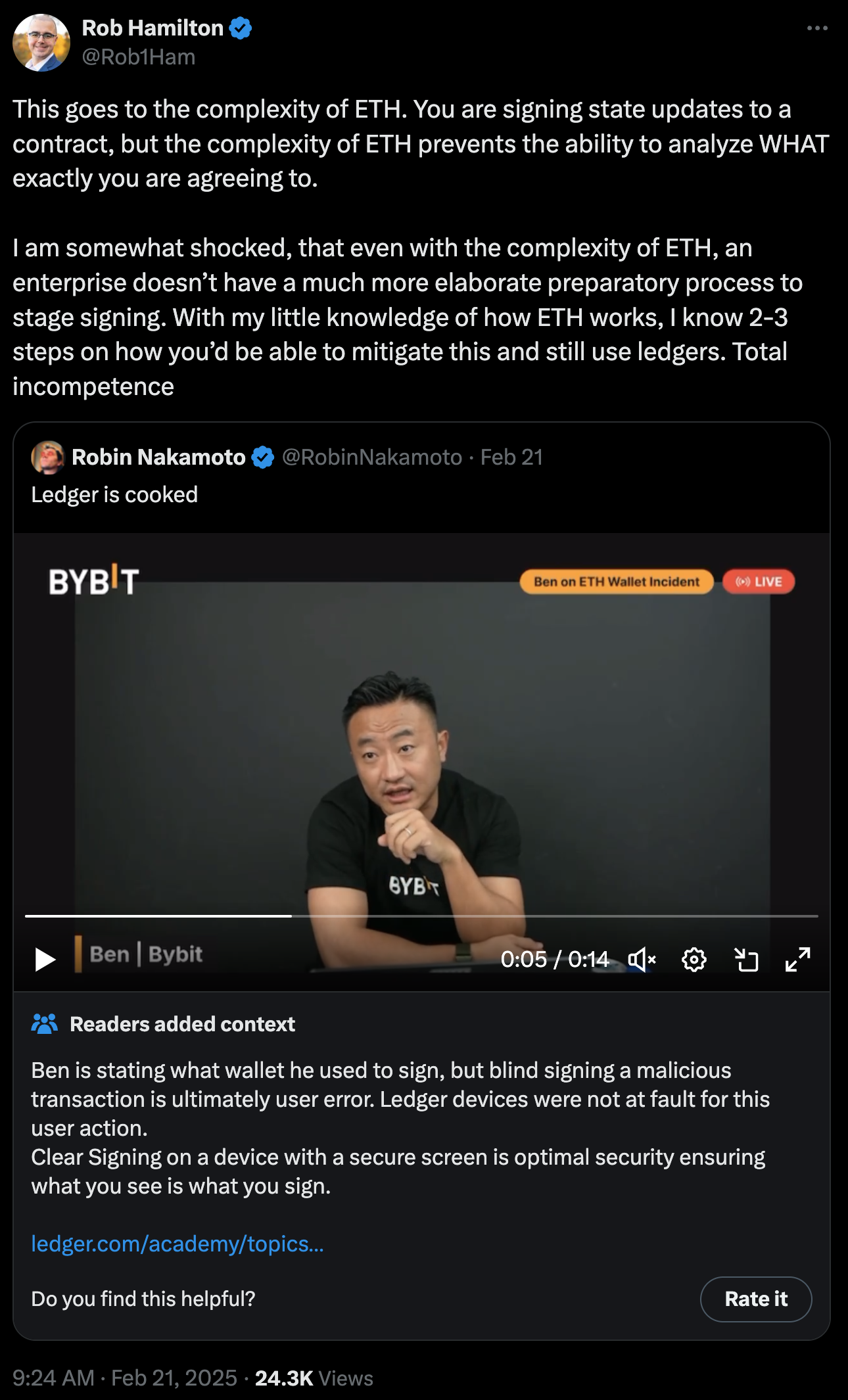Open Rob Hamilton's profile picture
The width and height of the screenshot is (848, 1400).
(x=41, y=43)
